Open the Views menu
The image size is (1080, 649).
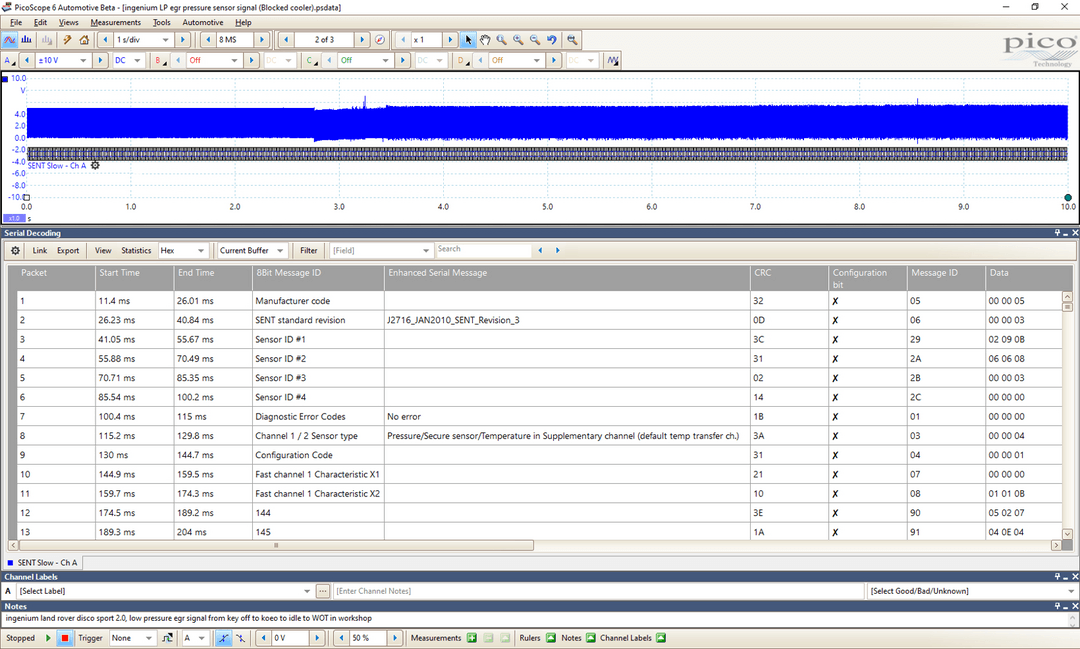pos(69,22)
